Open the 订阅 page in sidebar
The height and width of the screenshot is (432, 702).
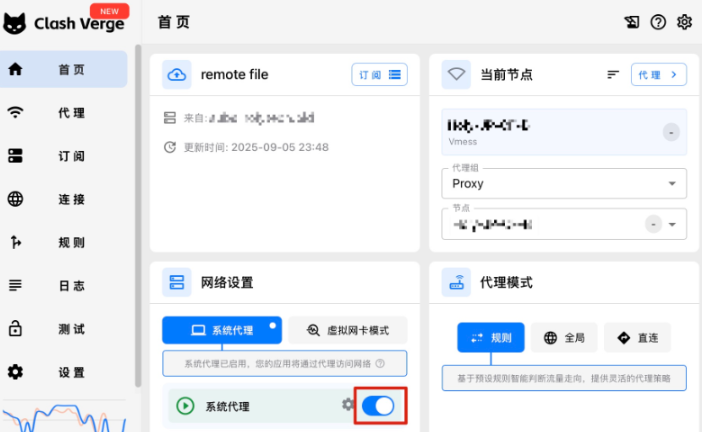tap(70, 156)
